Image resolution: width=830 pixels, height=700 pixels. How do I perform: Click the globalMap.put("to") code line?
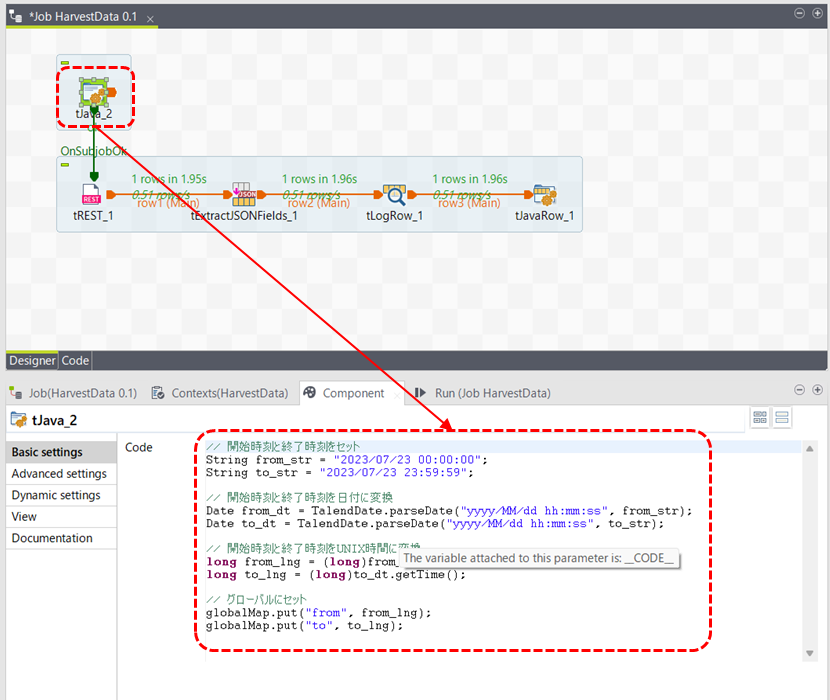click(x=304, y=626)
